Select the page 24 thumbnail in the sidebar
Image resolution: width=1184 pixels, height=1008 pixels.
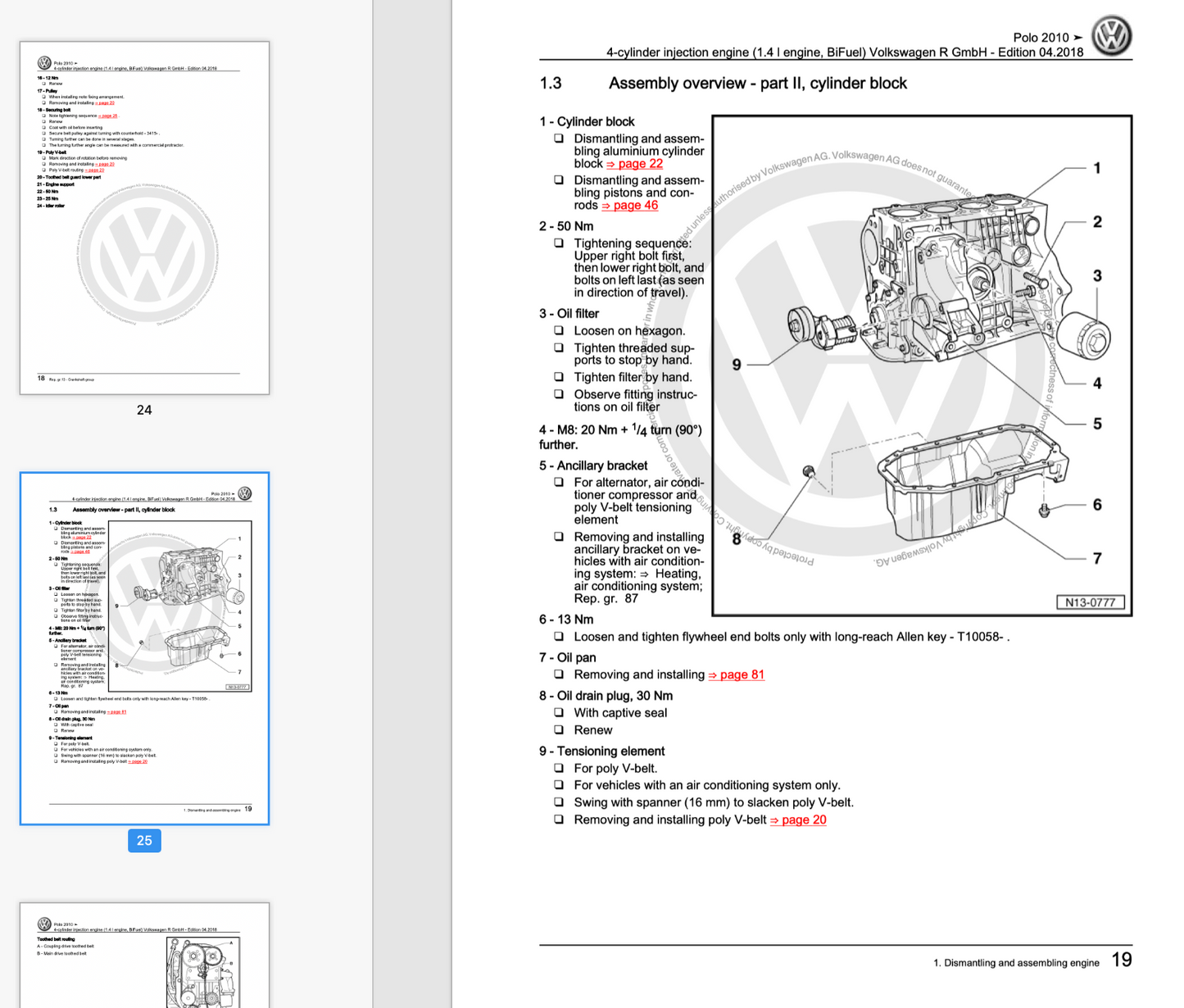pos(144,218)
